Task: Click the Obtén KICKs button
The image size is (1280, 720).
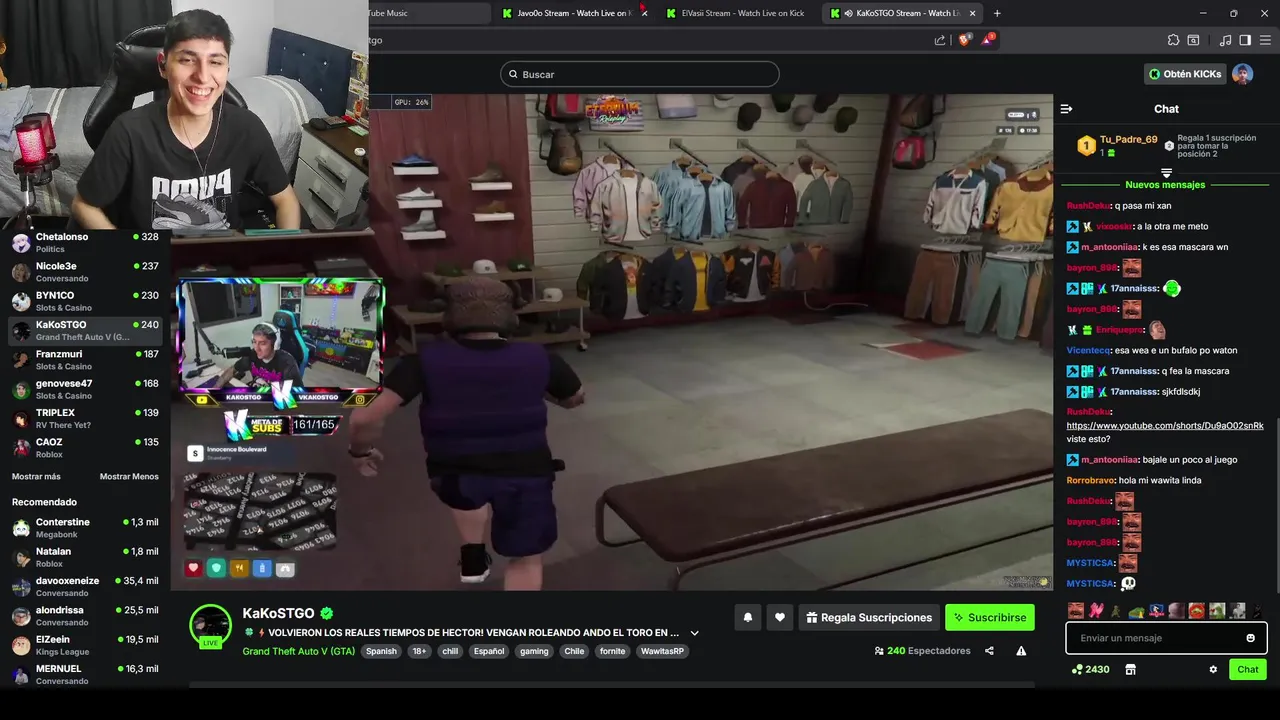Action: (x=1185, y=74)
